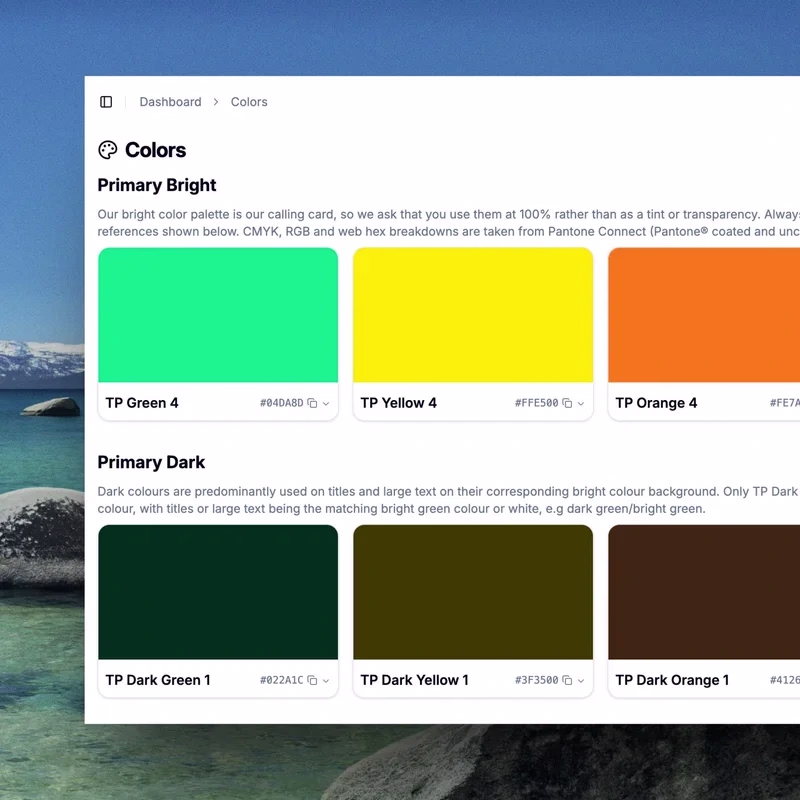This screenshot has width=800, height=800.
Task: Click the TP Dark Yellow 1 label
Action: (414, 680)
